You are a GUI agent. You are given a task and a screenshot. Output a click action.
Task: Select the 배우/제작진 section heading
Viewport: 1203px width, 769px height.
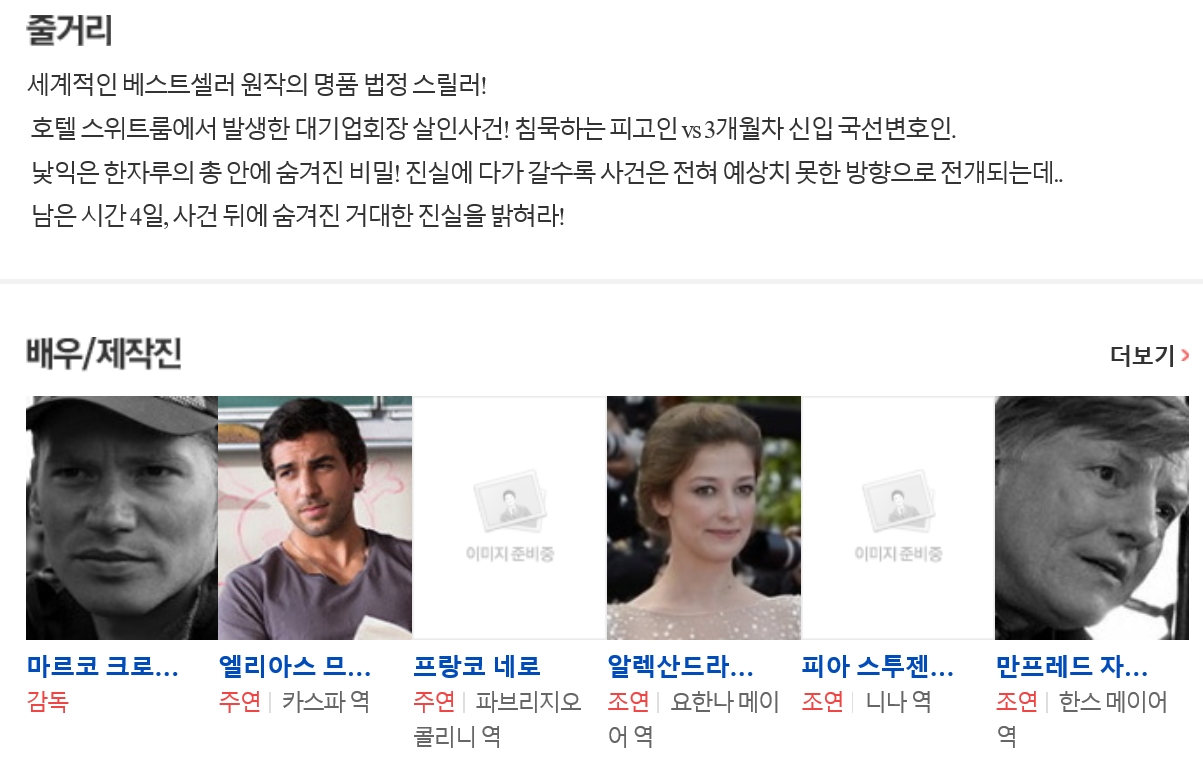(x=104, y=354)
